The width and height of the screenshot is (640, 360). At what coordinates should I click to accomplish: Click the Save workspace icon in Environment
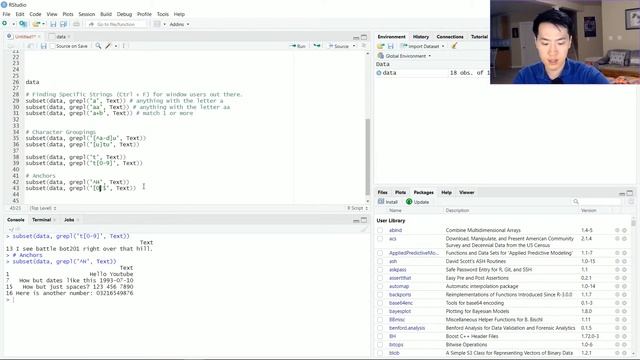pos(391,46)
